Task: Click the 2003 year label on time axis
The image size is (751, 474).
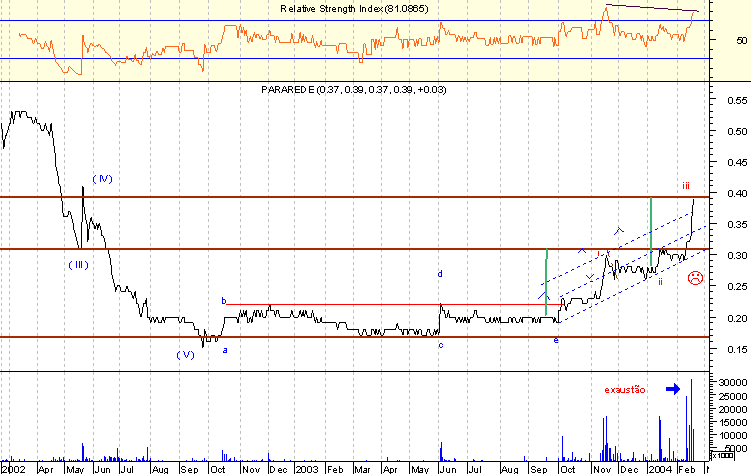Action: (307, 469)
